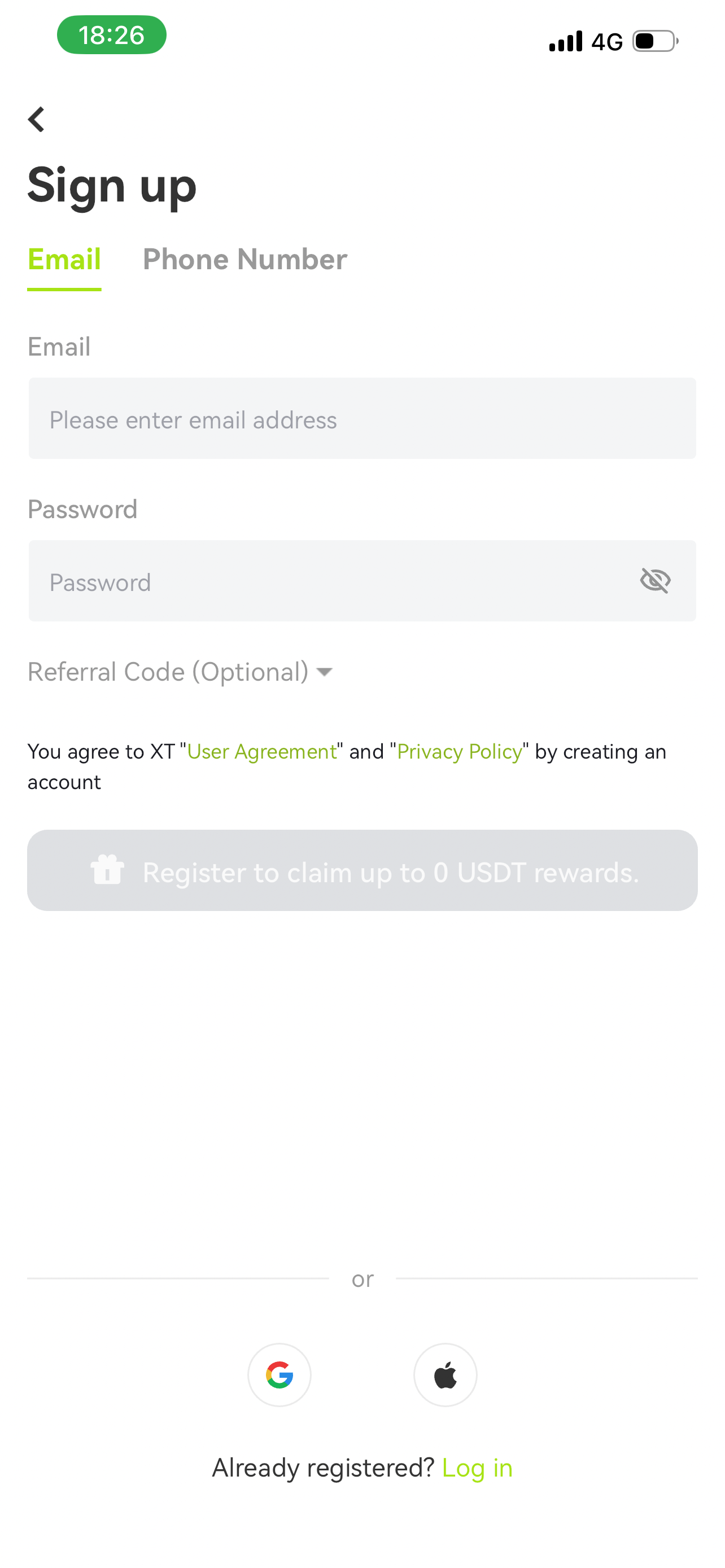Viewport: 725px width, 1568px height.
Task: Open the User Agreement link
Action: point(262,751)
